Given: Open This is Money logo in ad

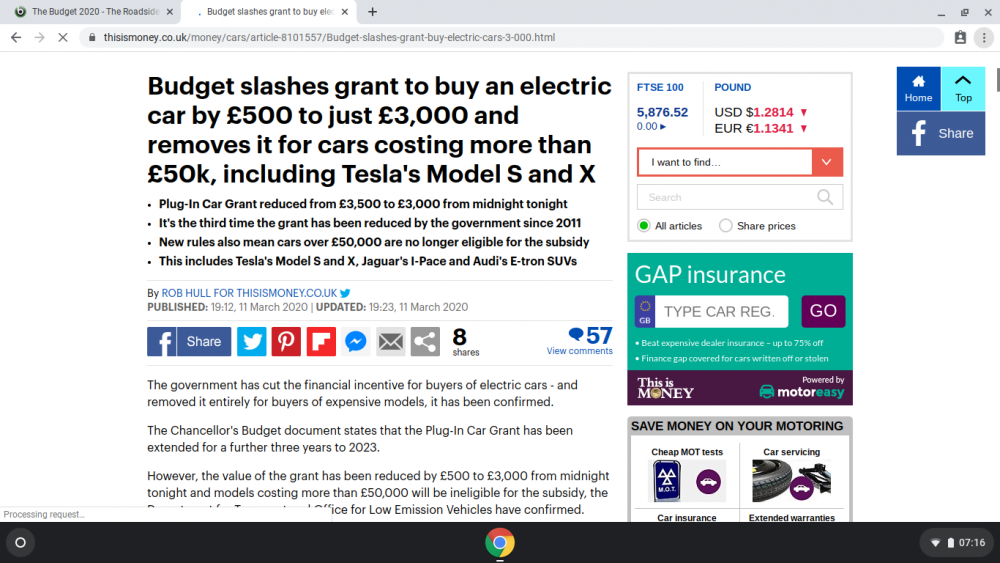Looking at the screenshot, I should coord(665,388).
